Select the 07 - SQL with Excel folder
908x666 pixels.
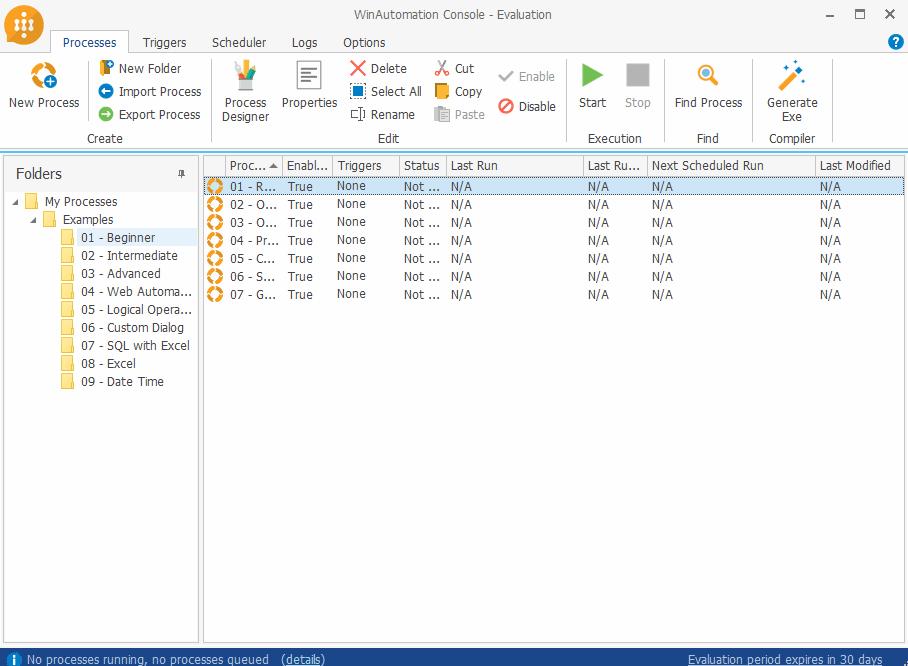135,345
